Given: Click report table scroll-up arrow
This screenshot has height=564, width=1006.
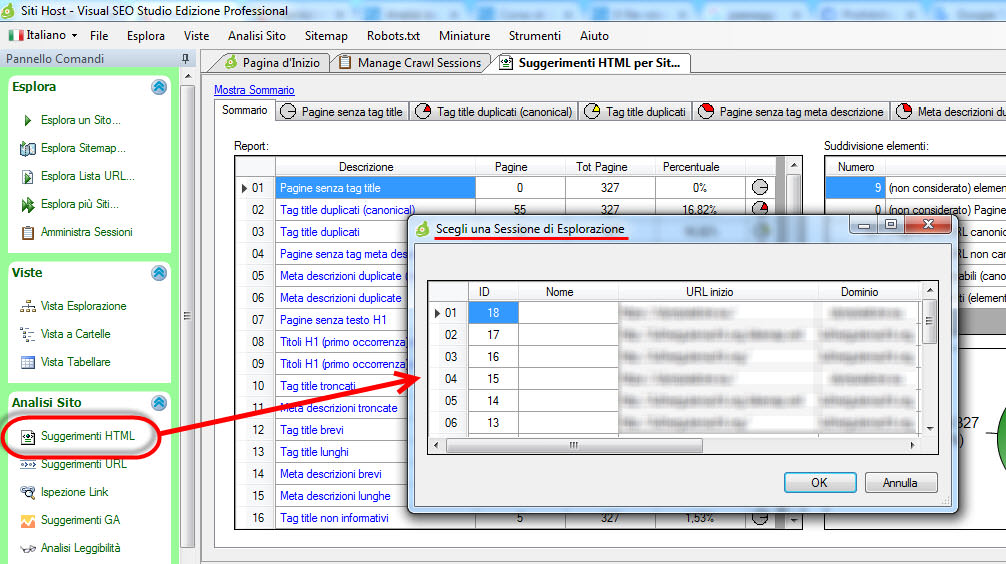Looking at the screenshot, I should point(794,166).
